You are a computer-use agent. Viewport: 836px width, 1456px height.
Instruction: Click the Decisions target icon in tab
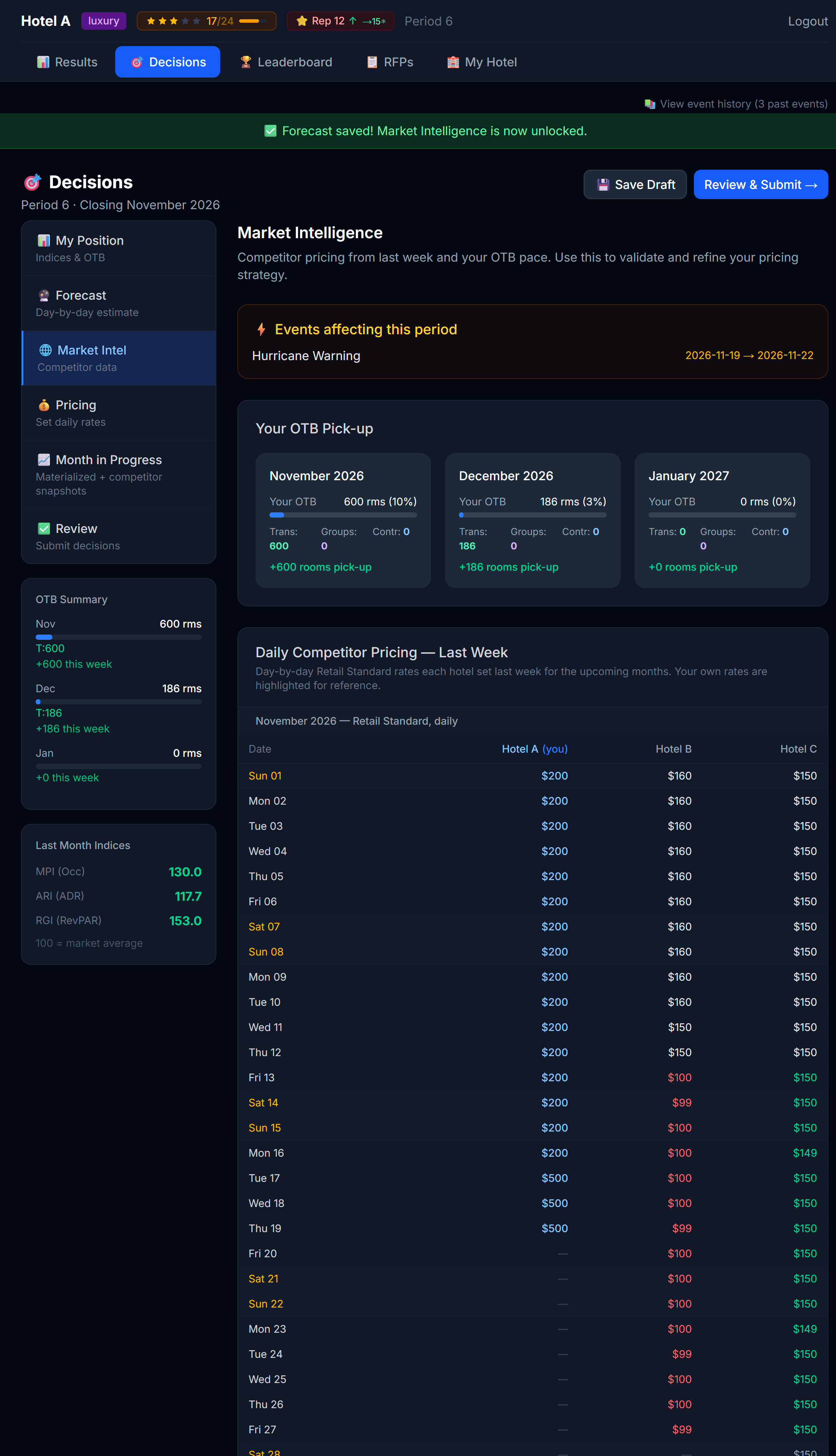[137, 62]
